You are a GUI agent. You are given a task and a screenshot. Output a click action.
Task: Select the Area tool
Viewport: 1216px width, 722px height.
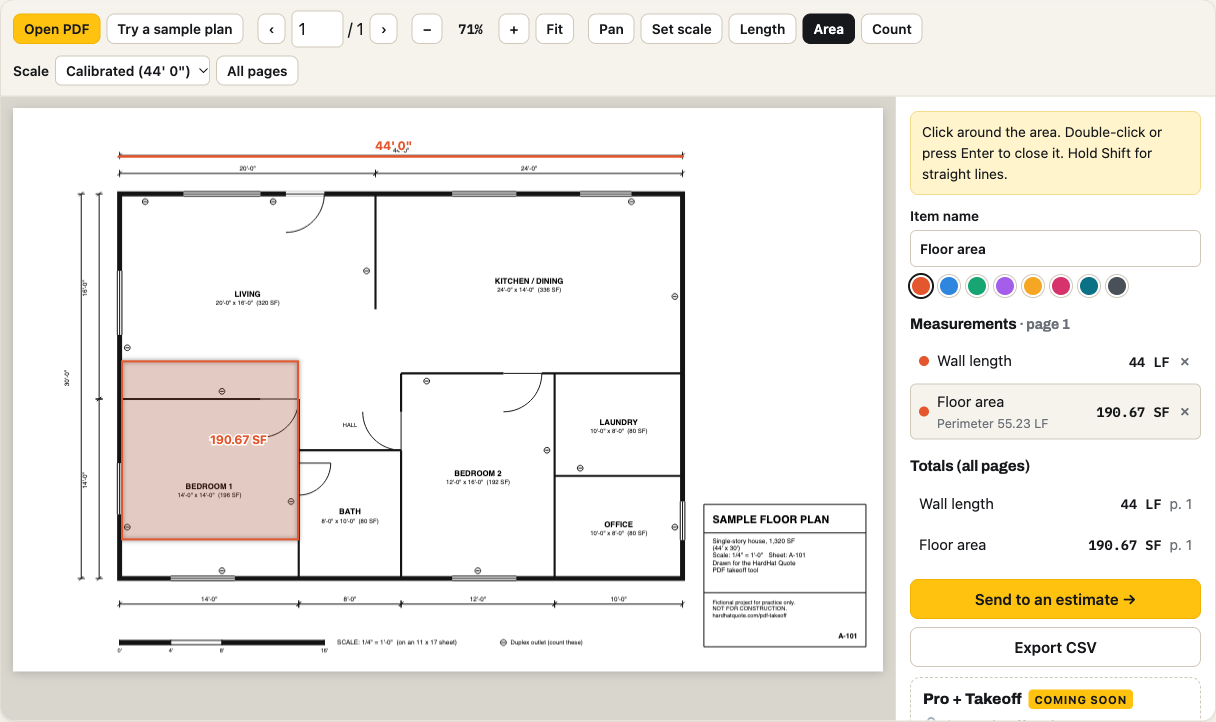[828, 29]
